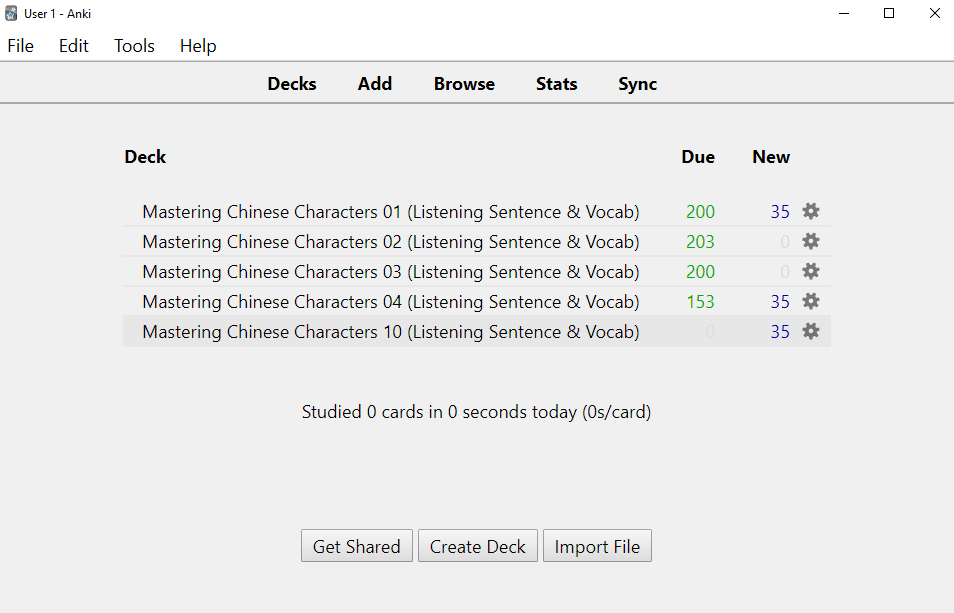Open options gear for Characters 02 deck
Screen dimensions: 954x613
[810, 241]
